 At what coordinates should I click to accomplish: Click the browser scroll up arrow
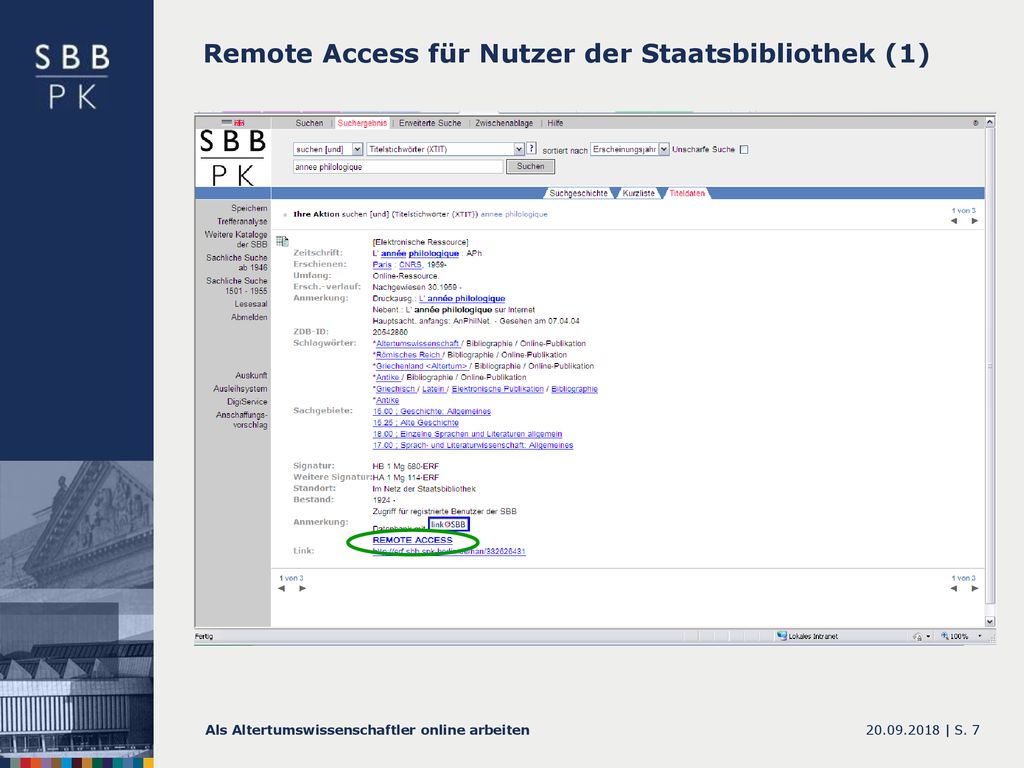tap(989, 122)
